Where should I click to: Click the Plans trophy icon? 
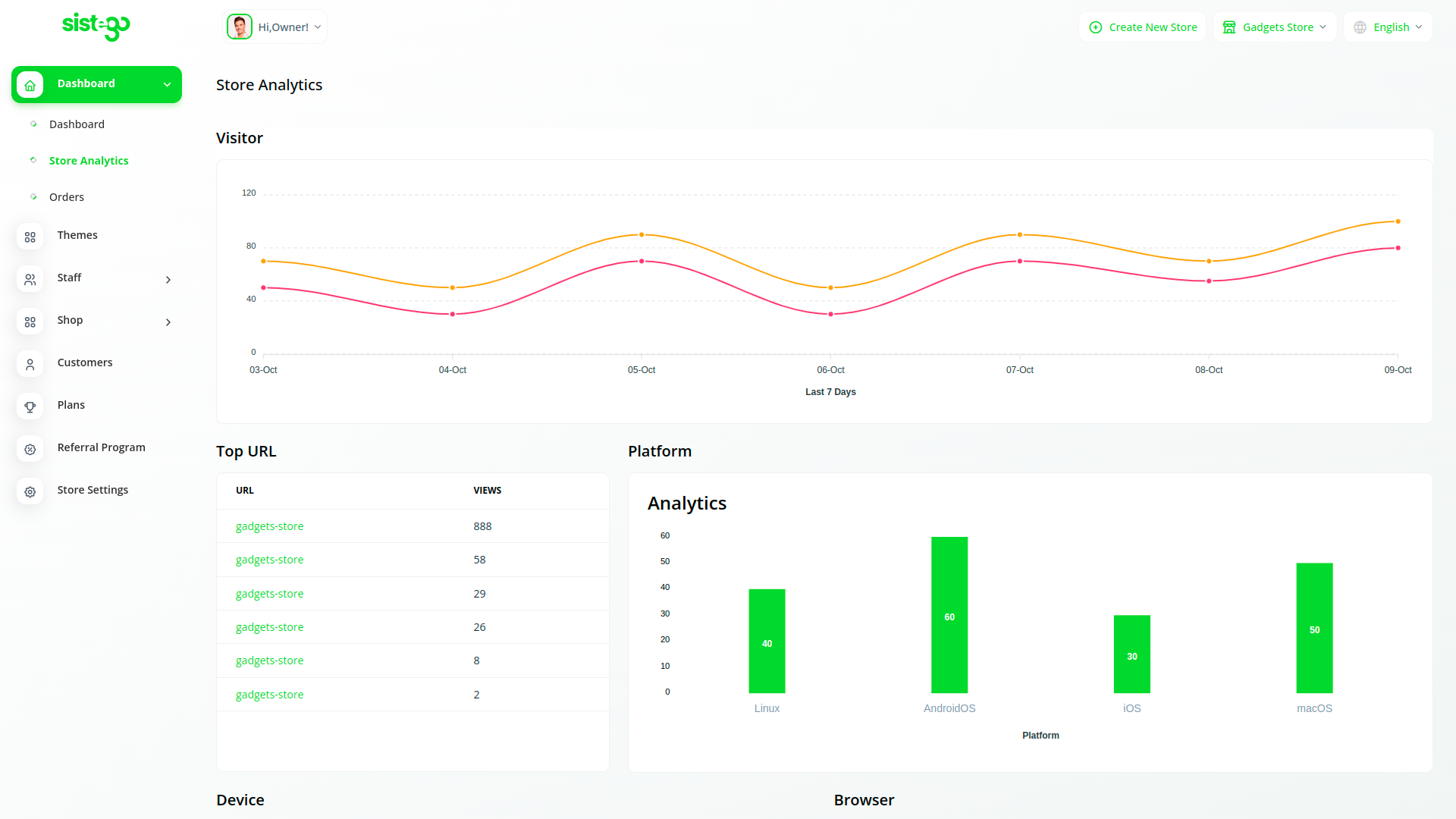coord(30,406)
